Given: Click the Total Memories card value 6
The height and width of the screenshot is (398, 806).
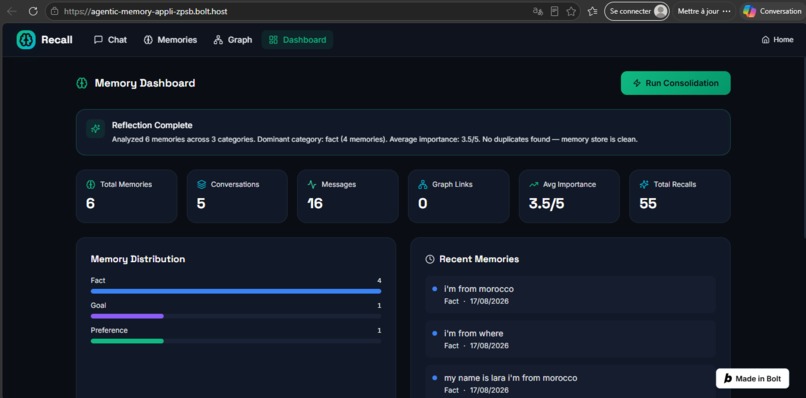Looking at the screenshot, I should click(x=90, y=204).
